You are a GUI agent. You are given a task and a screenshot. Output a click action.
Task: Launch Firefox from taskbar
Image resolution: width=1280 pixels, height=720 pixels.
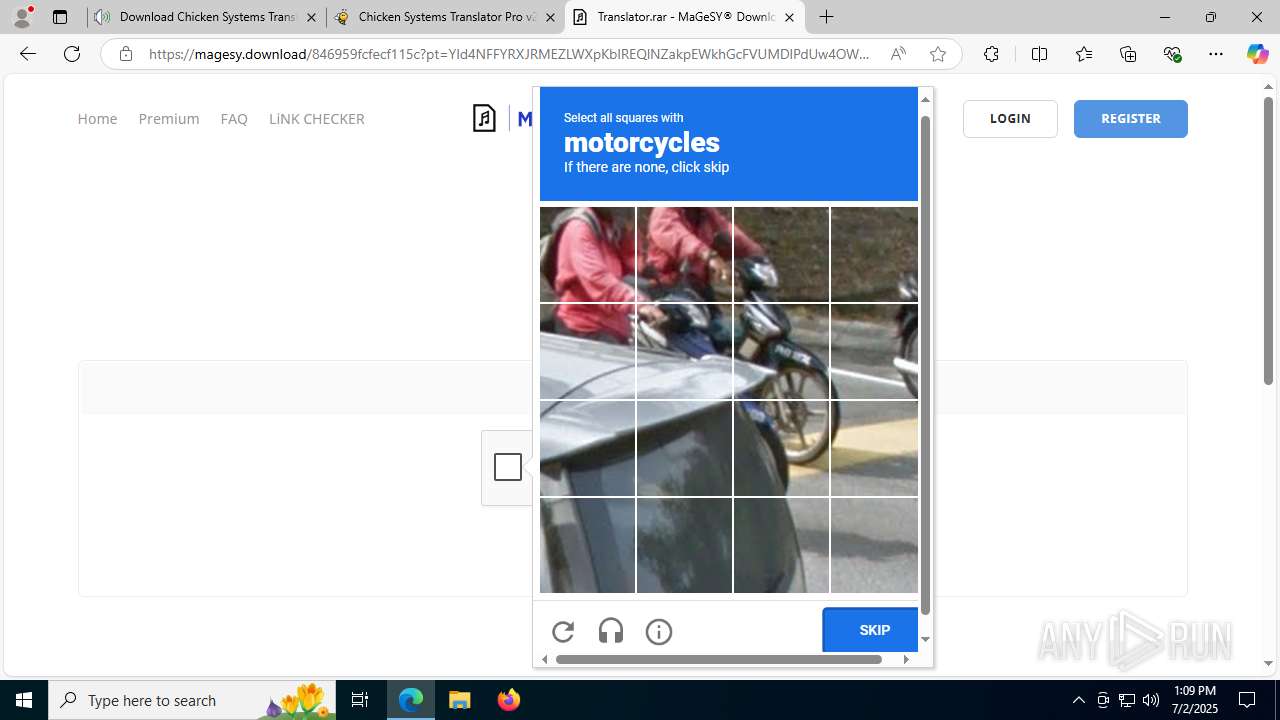tap(508, 700)
